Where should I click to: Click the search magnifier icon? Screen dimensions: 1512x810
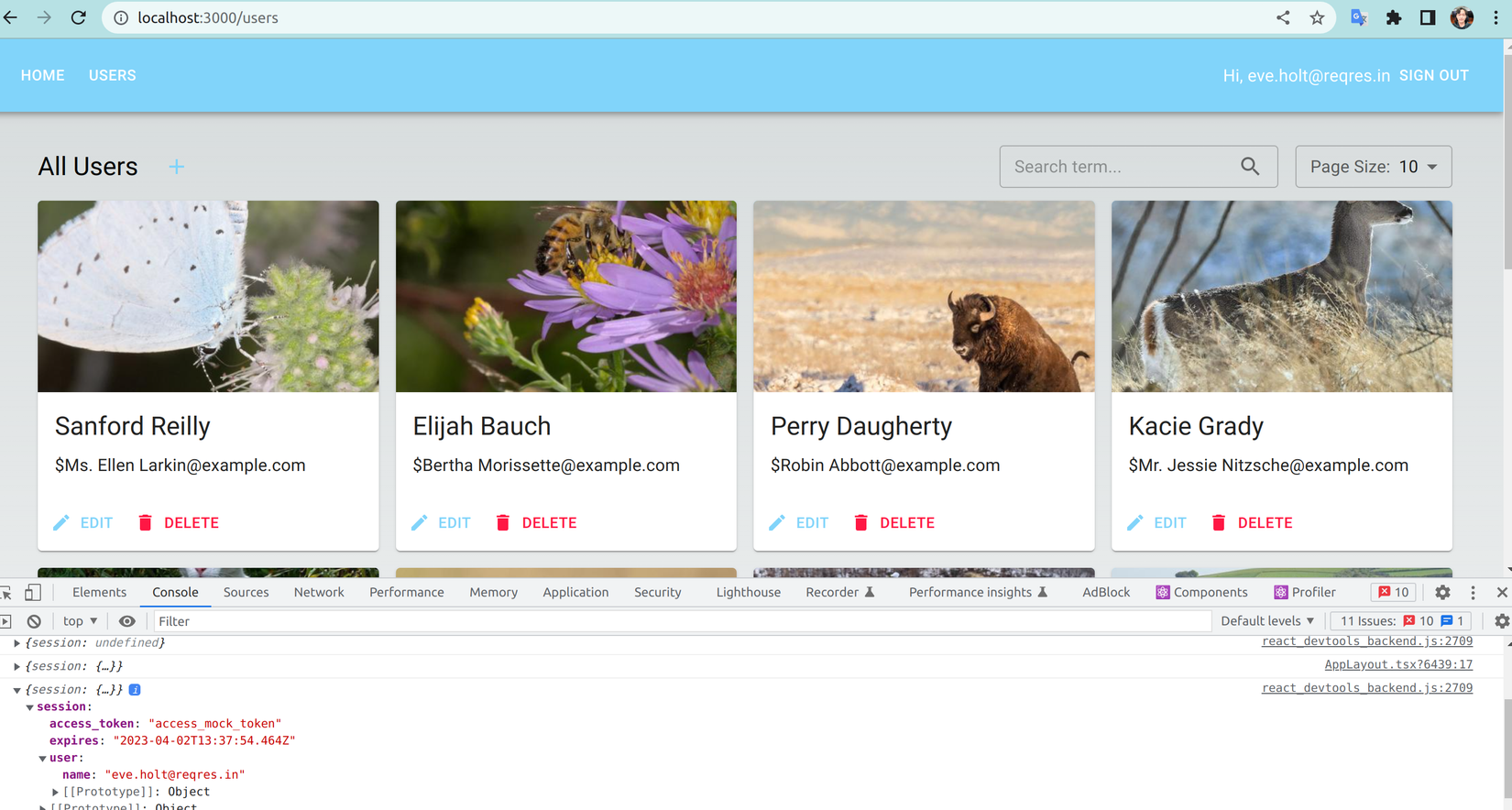1250,166
